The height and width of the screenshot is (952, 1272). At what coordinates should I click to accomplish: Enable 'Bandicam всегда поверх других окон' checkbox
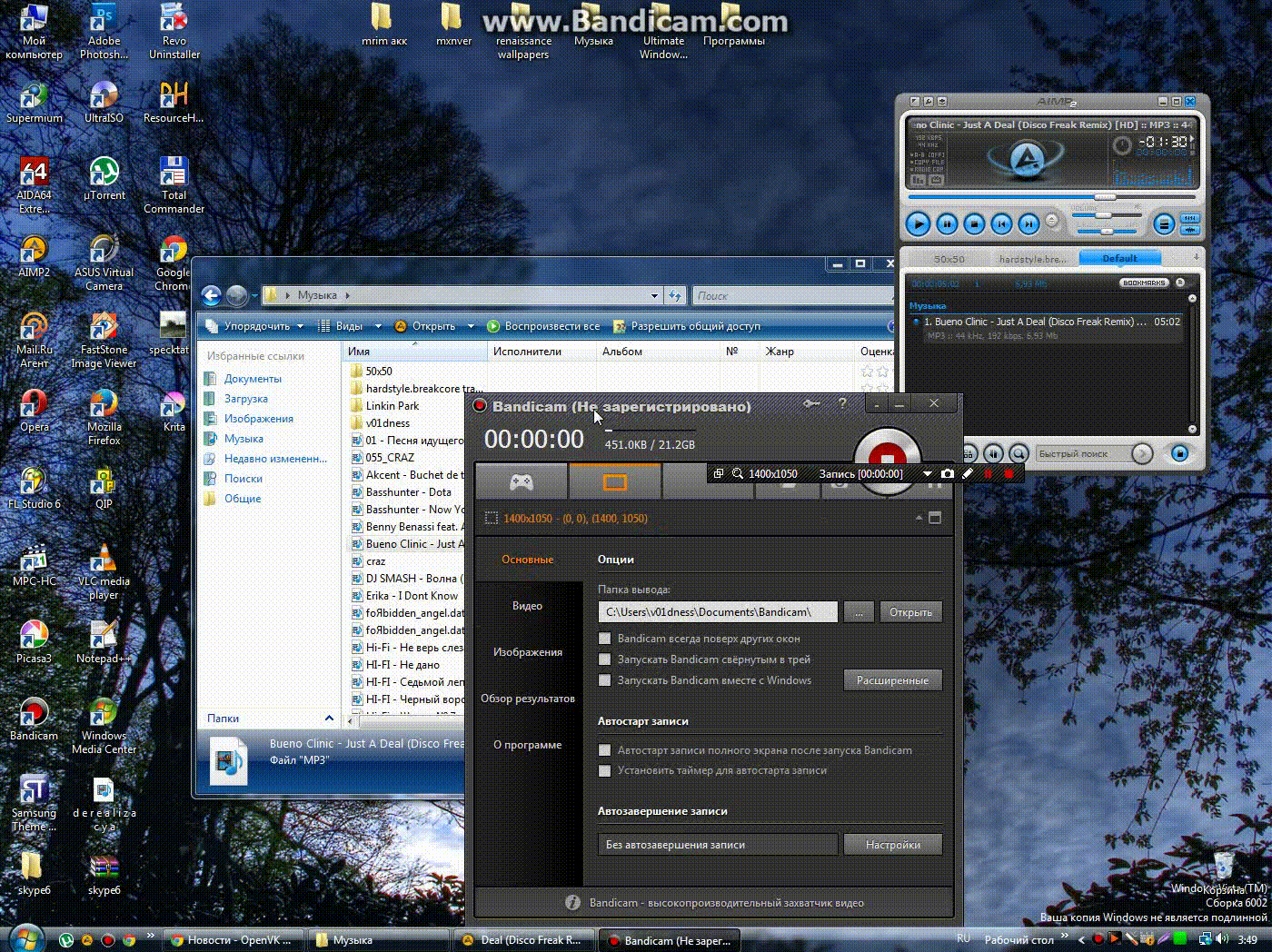604,639
